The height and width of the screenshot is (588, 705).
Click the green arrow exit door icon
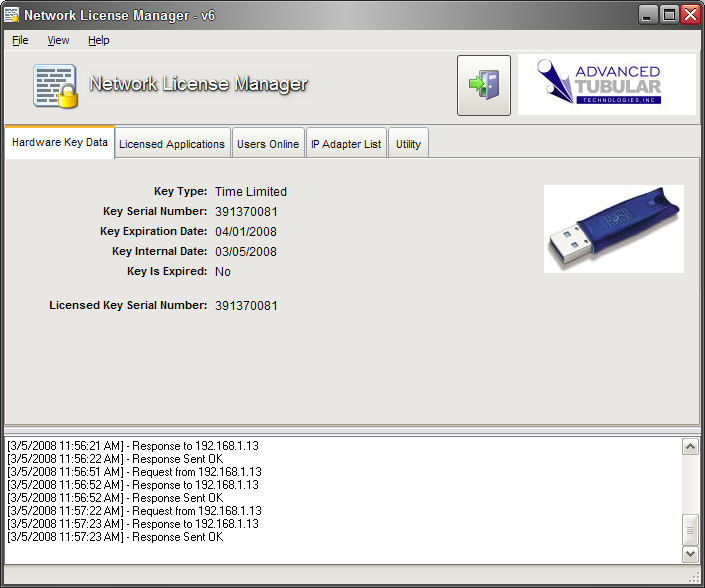(x=484, y=85)
